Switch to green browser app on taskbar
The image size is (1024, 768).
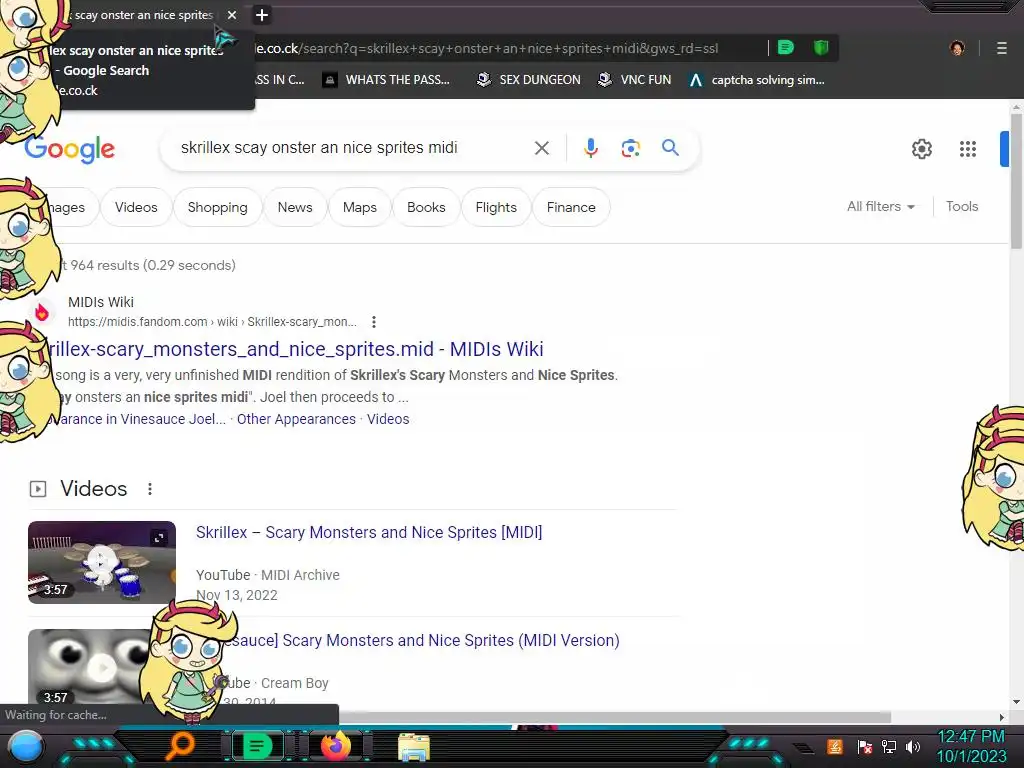(257, 746)
